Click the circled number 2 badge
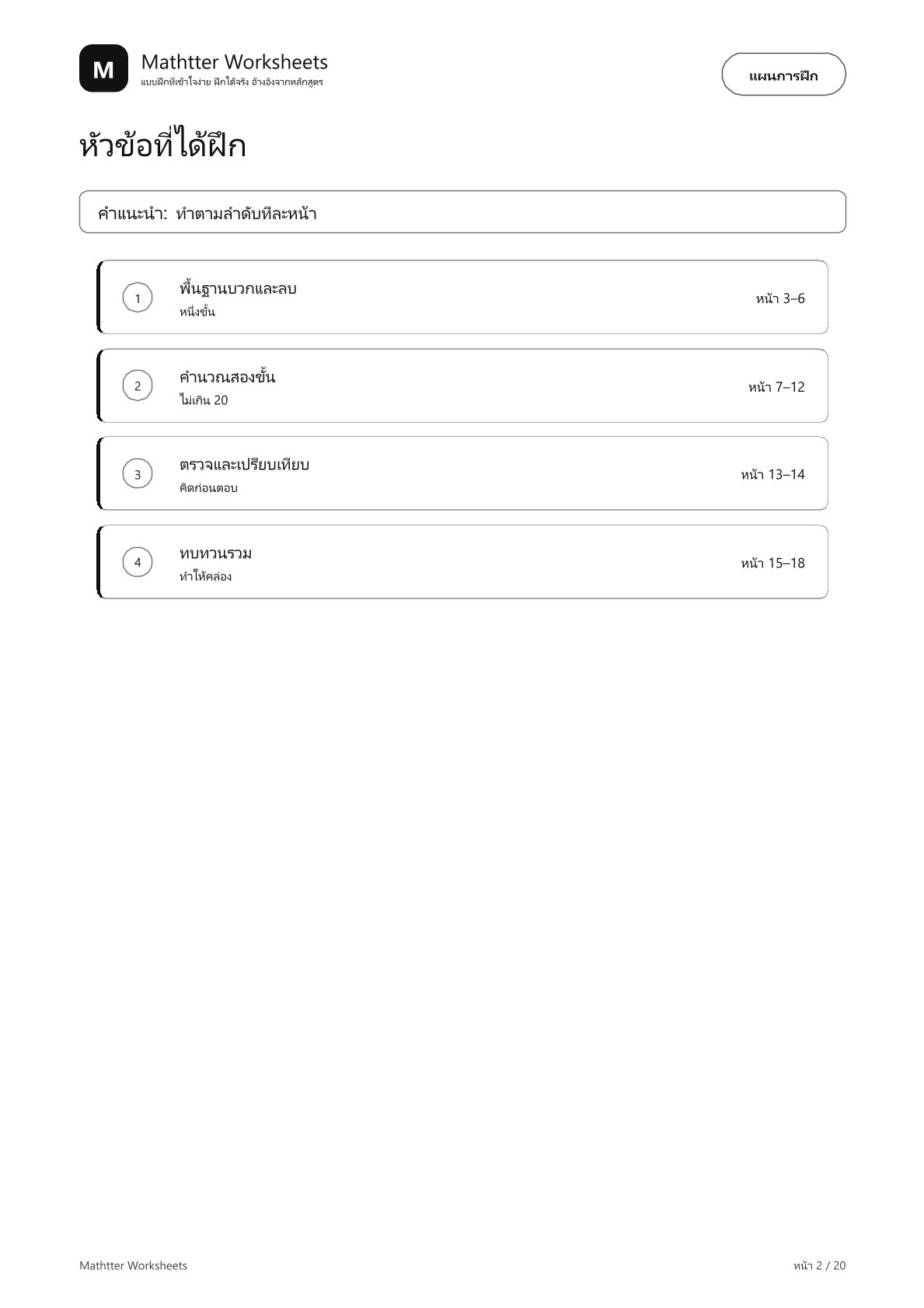Image resolution: width=924 pixels, height=1308 pixels. point(138,386)
